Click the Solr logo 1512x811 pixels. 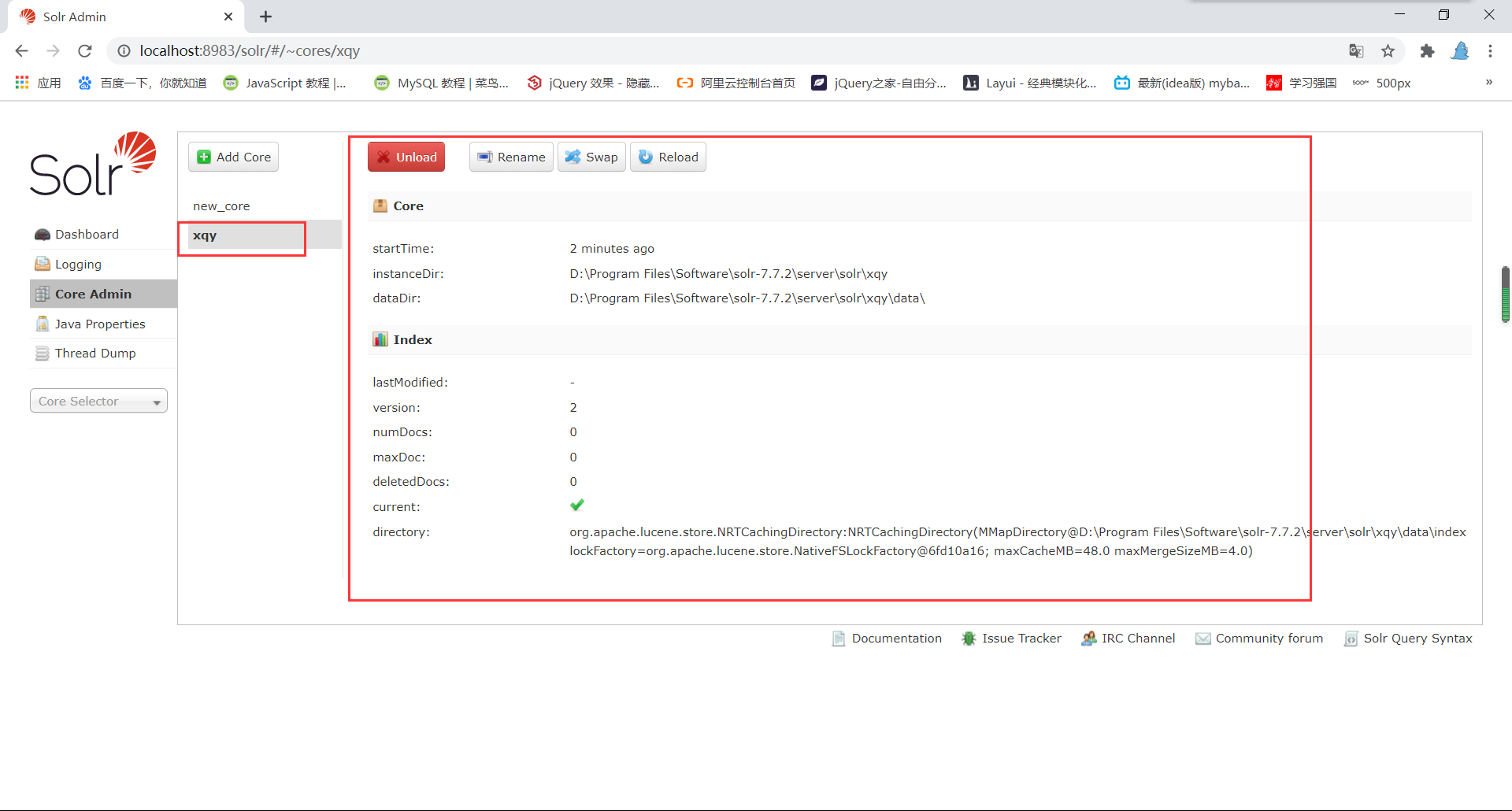(x=93, y=164)
